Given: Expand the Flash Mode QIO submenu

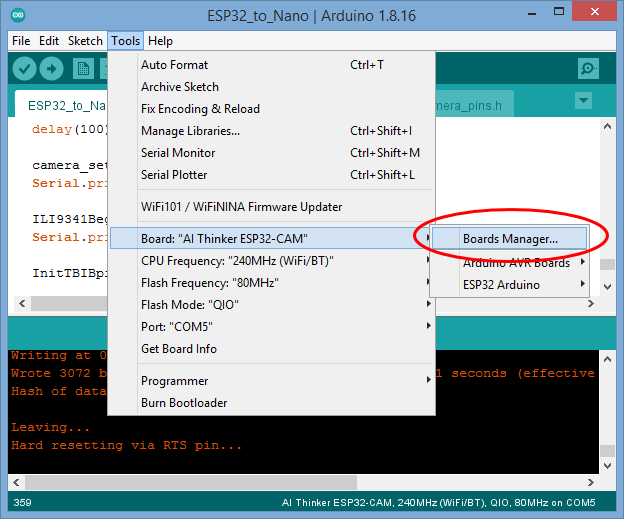Looking at the screenshot, I should click(x=271, y=305).
